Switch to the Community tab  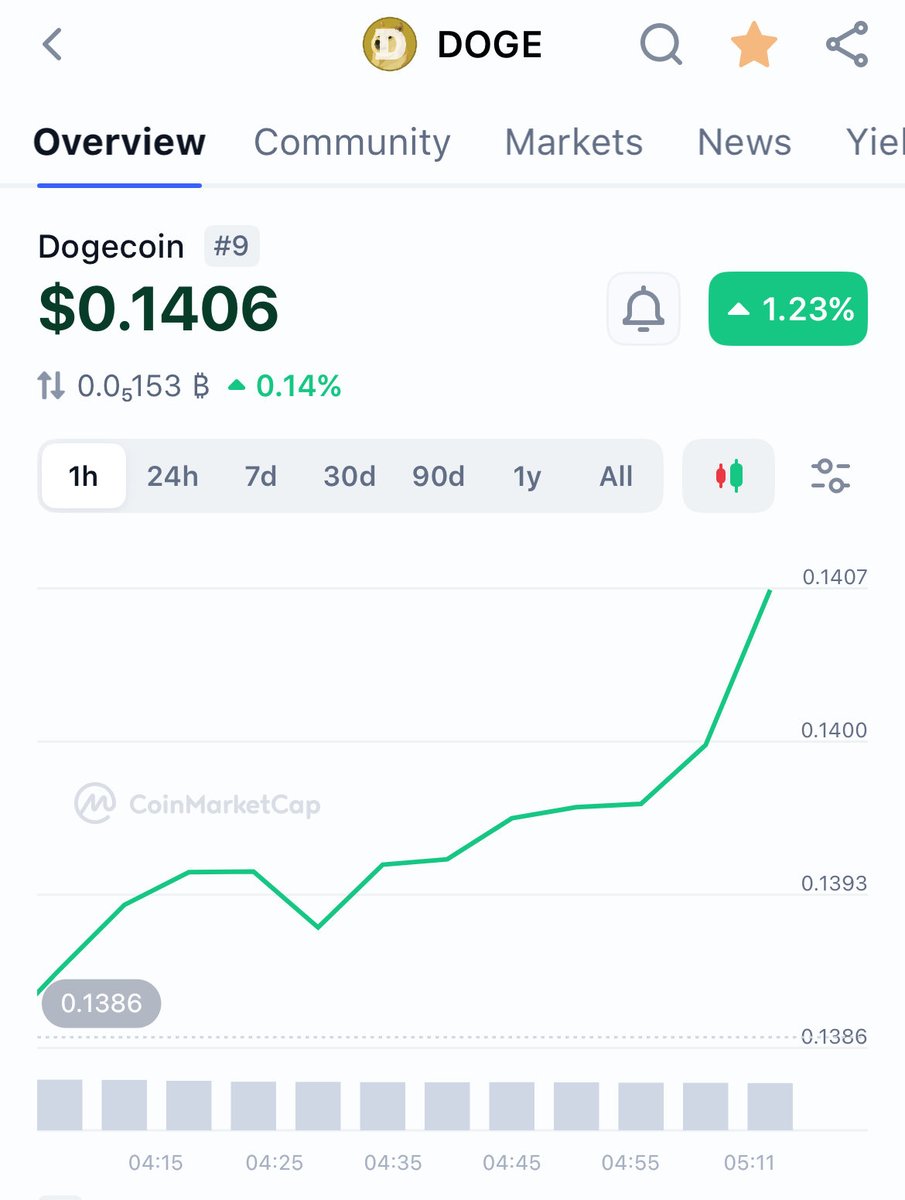(352, 142)
